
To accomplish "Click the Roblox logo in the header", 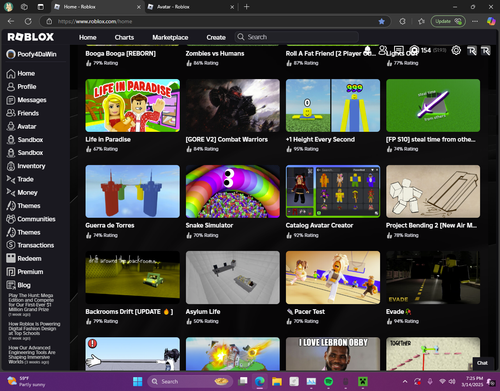I will 30,37.
